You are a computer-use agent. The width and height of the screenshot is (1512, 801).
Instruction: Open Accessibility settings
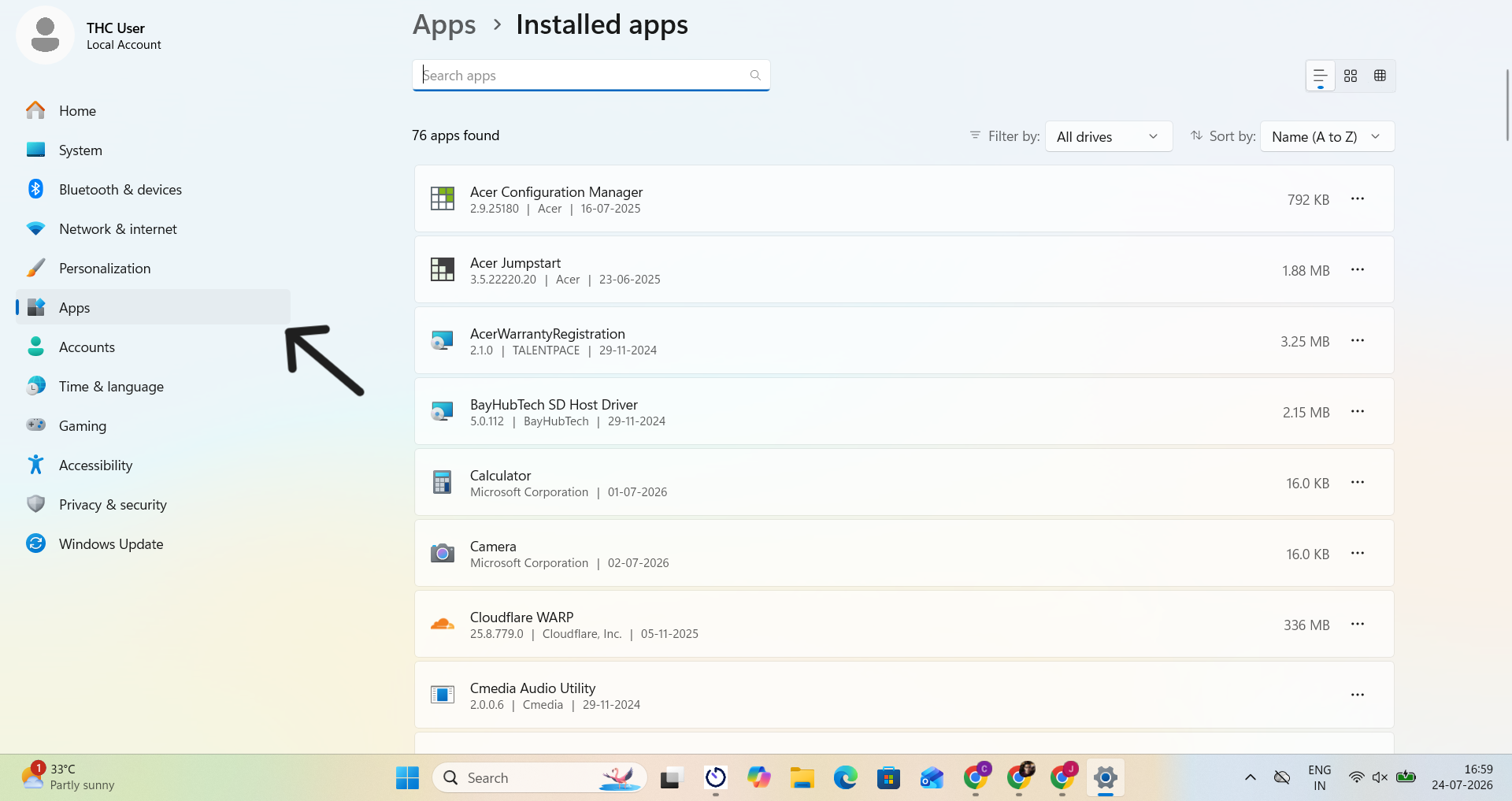[x=154, y=465]
